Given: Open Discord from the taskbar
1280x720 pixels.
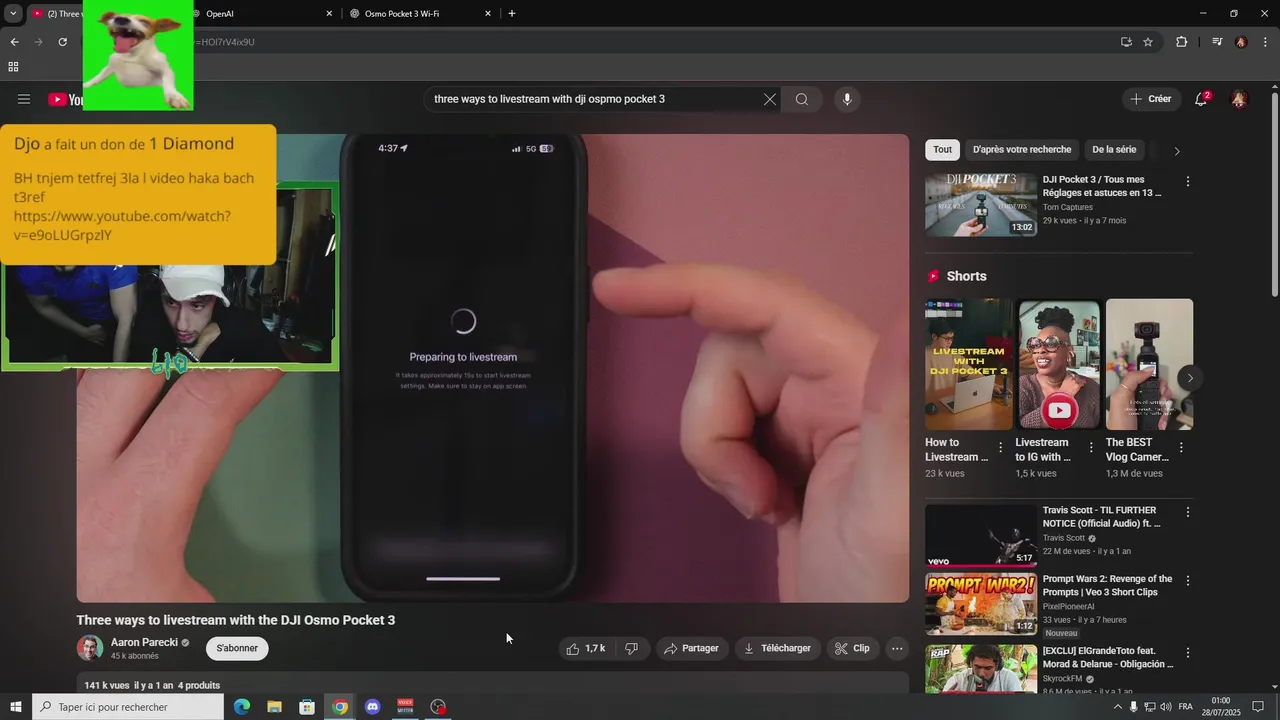Looking at the screenshot, I should [373, 707].
